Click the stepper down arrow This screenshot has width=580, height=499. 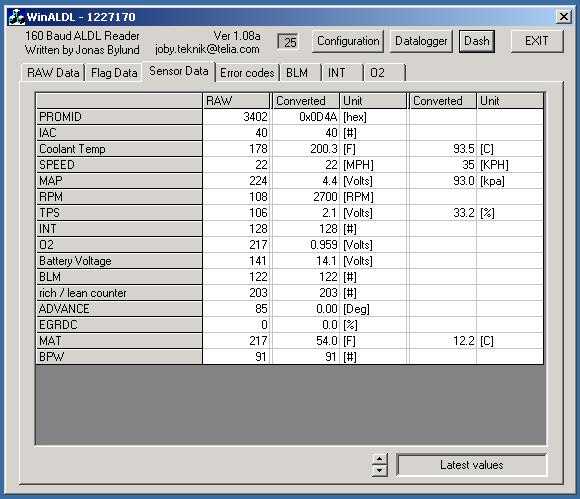click(x=379, y=471)
